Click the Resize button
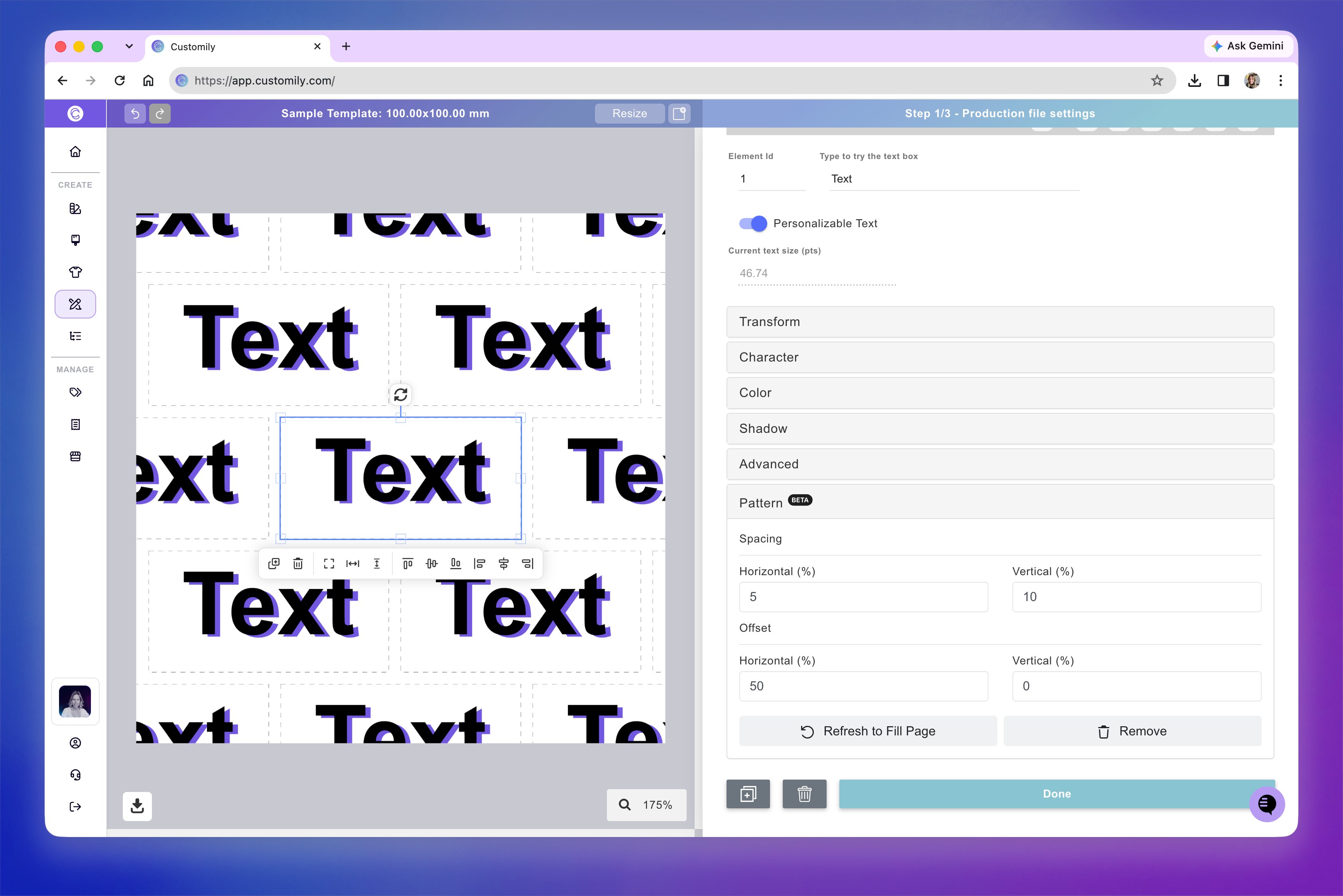This screenshot has width=1343, height=896. pos(630,114)
